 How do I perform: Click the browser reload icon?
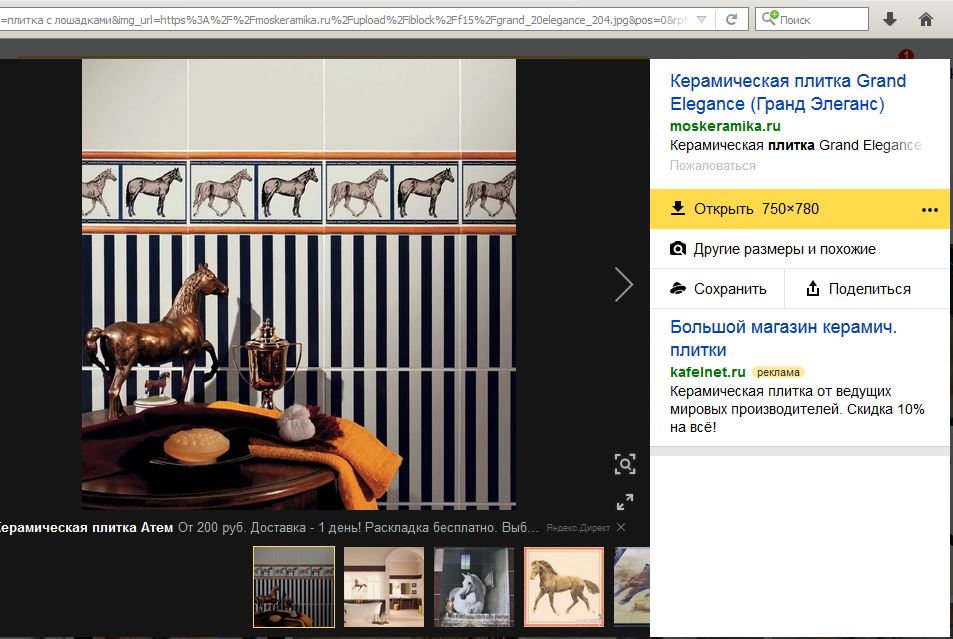(x=732, y=19)
